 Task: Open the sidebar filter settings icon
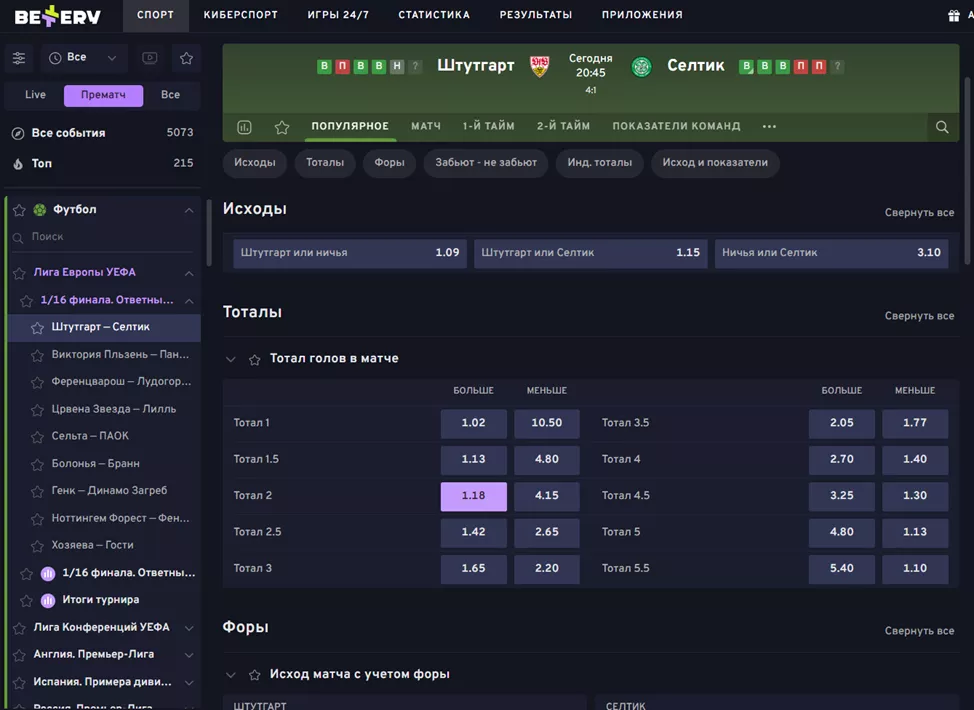coord(19,58)
